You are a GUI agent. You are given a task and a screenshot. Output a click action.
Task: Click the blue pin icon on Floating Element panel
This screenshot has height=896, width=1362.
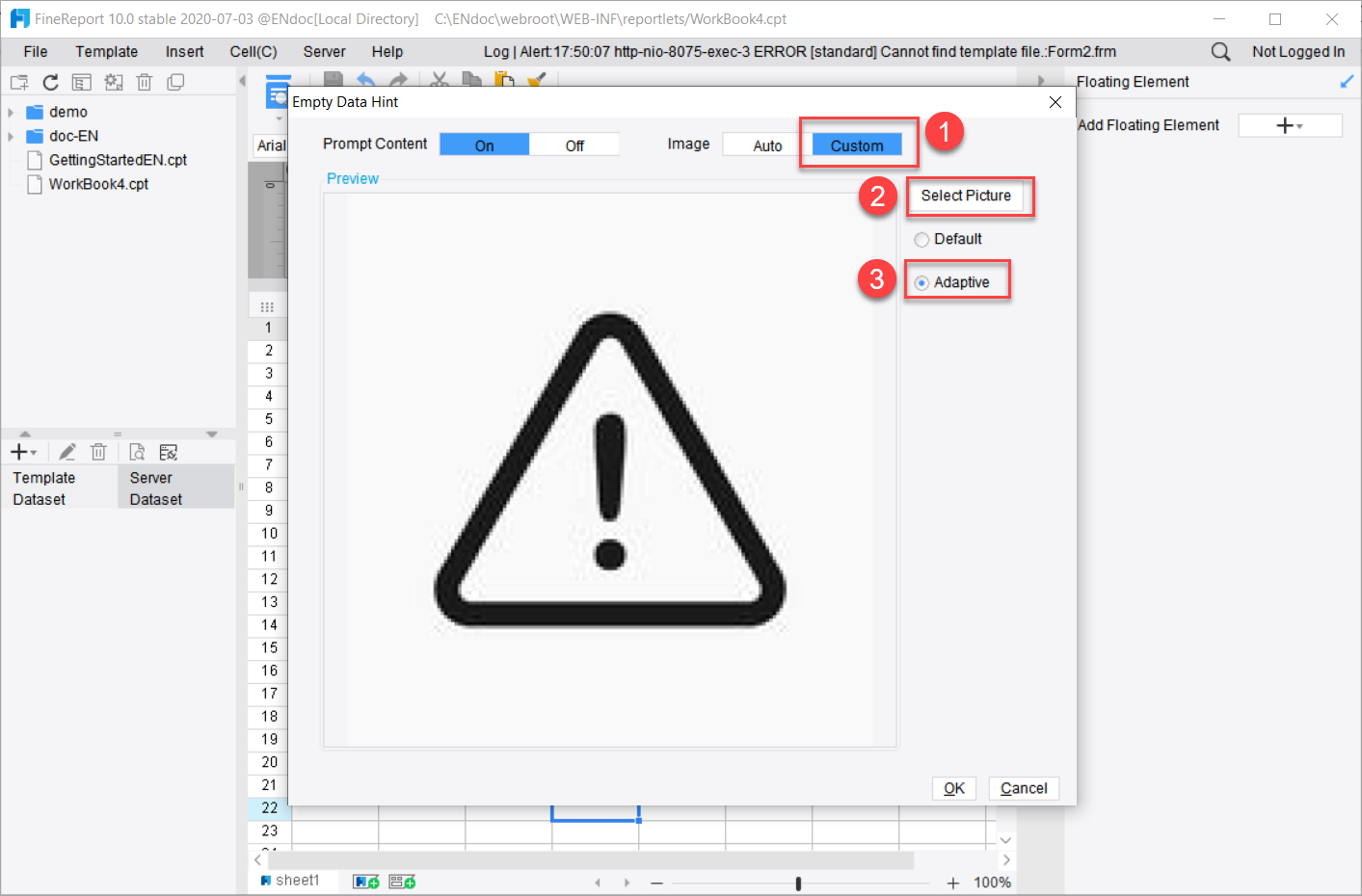1347,82
